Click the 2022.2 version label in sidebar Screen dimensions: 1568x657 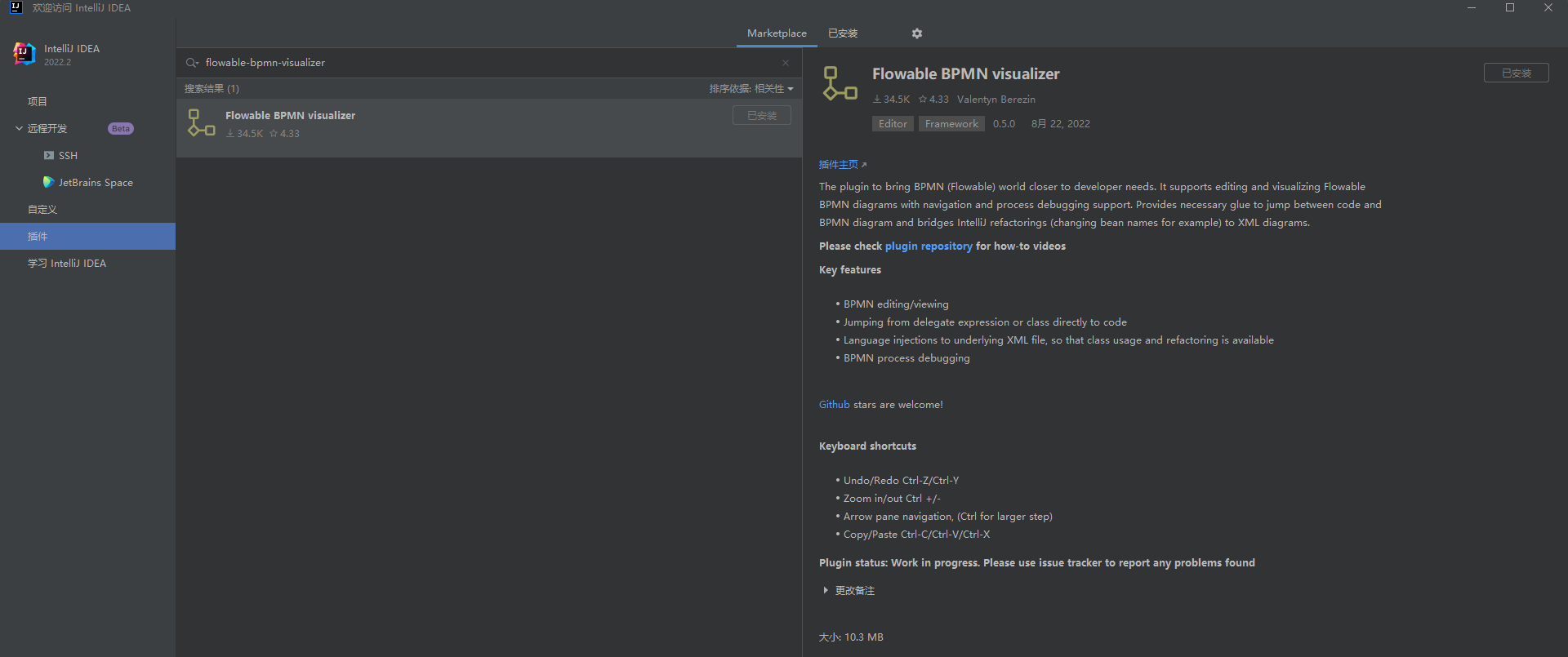pos(57,62)
